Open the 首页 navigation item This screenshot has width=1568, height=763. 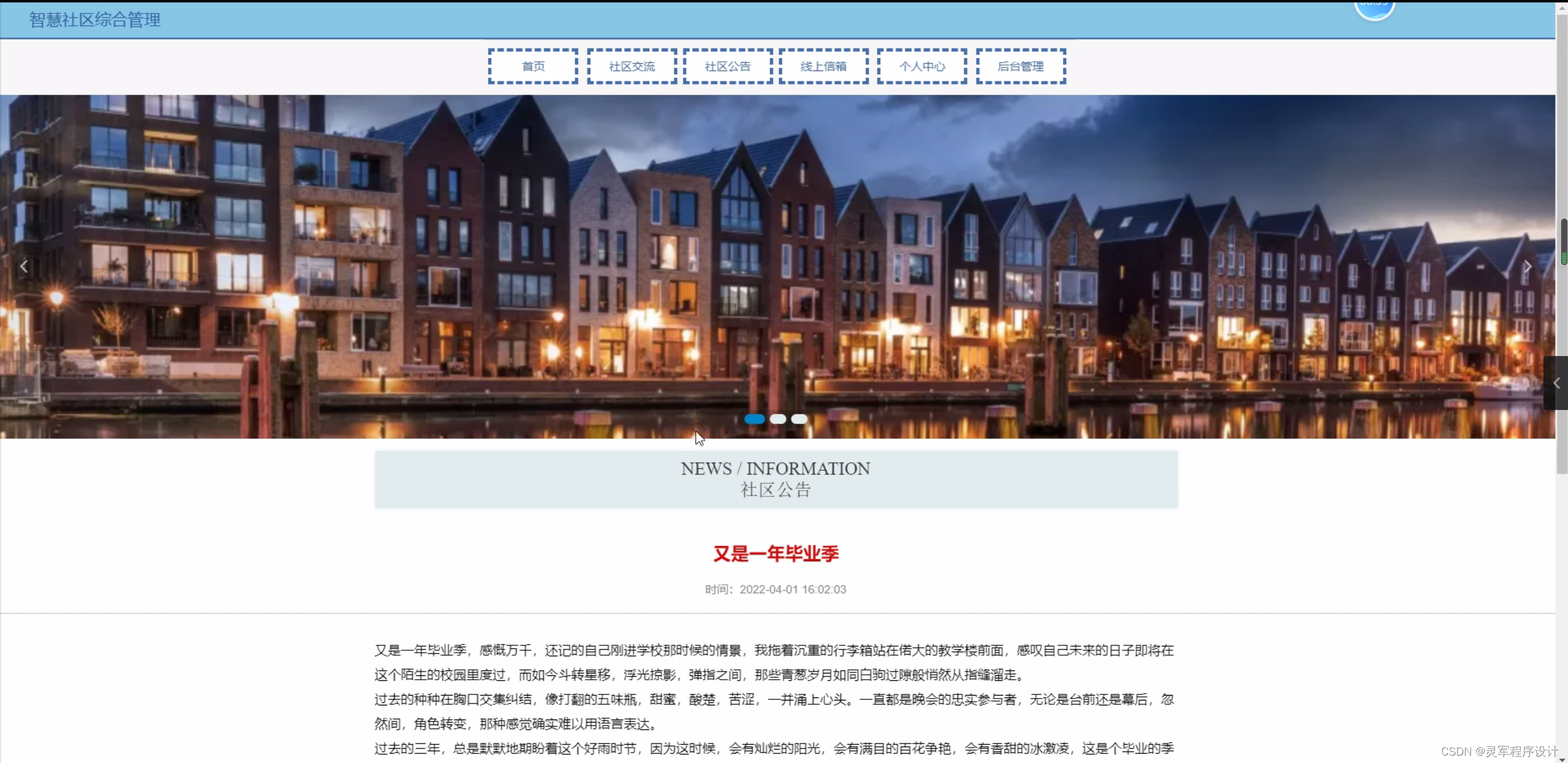click(x=533, y=66)
